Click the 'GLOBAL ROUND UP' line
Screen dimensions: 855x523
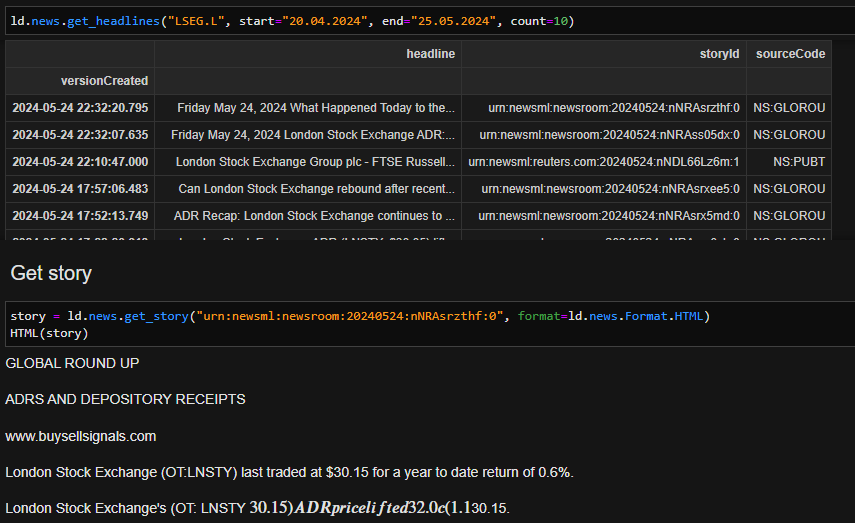(x=72, y=363)
